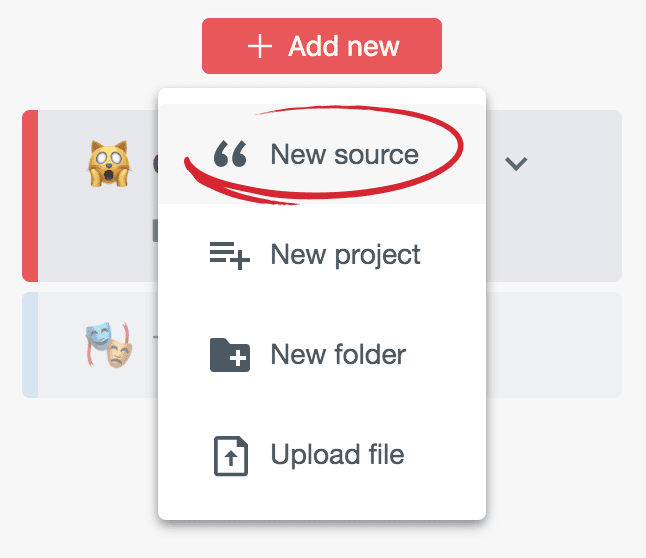This screenshot has width=646, height=558.
Task: Click the screaming cat emoji icon
Action: [109, 164]
